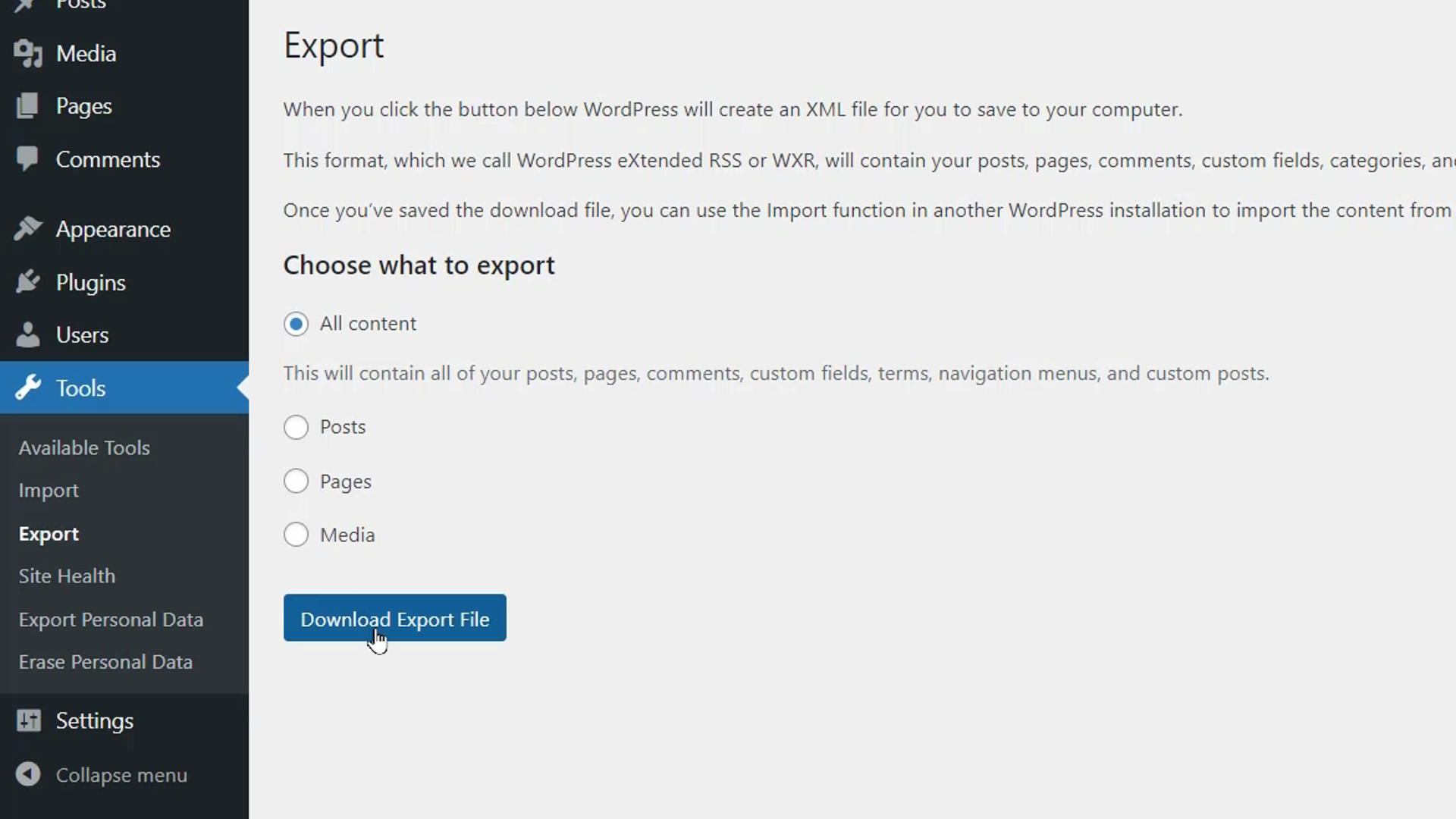
Task: Navigate to Export Personal Data
Action: (x=111, y=619)
